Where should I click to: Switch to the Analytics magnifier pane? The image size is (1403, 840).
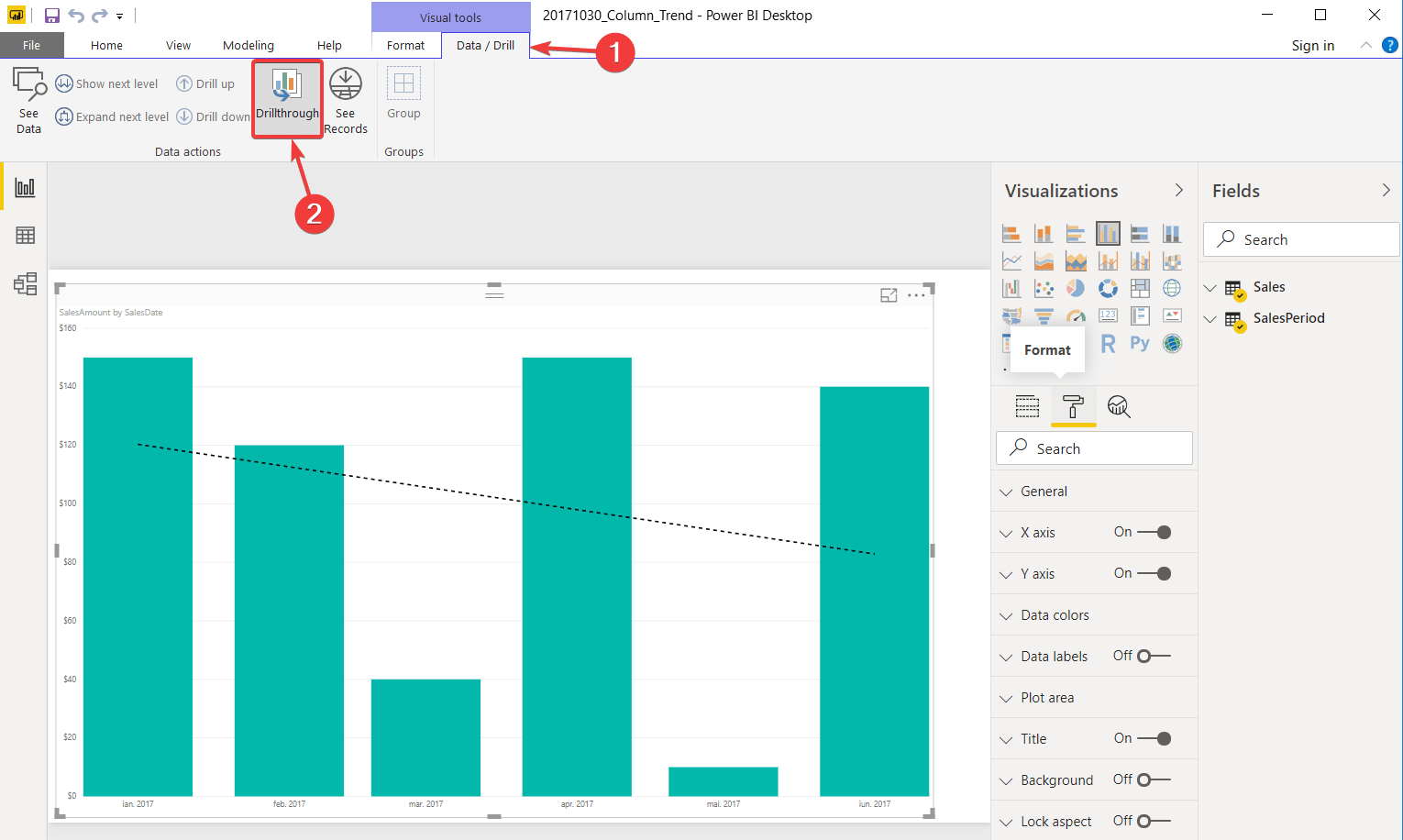pos(1119,406)
